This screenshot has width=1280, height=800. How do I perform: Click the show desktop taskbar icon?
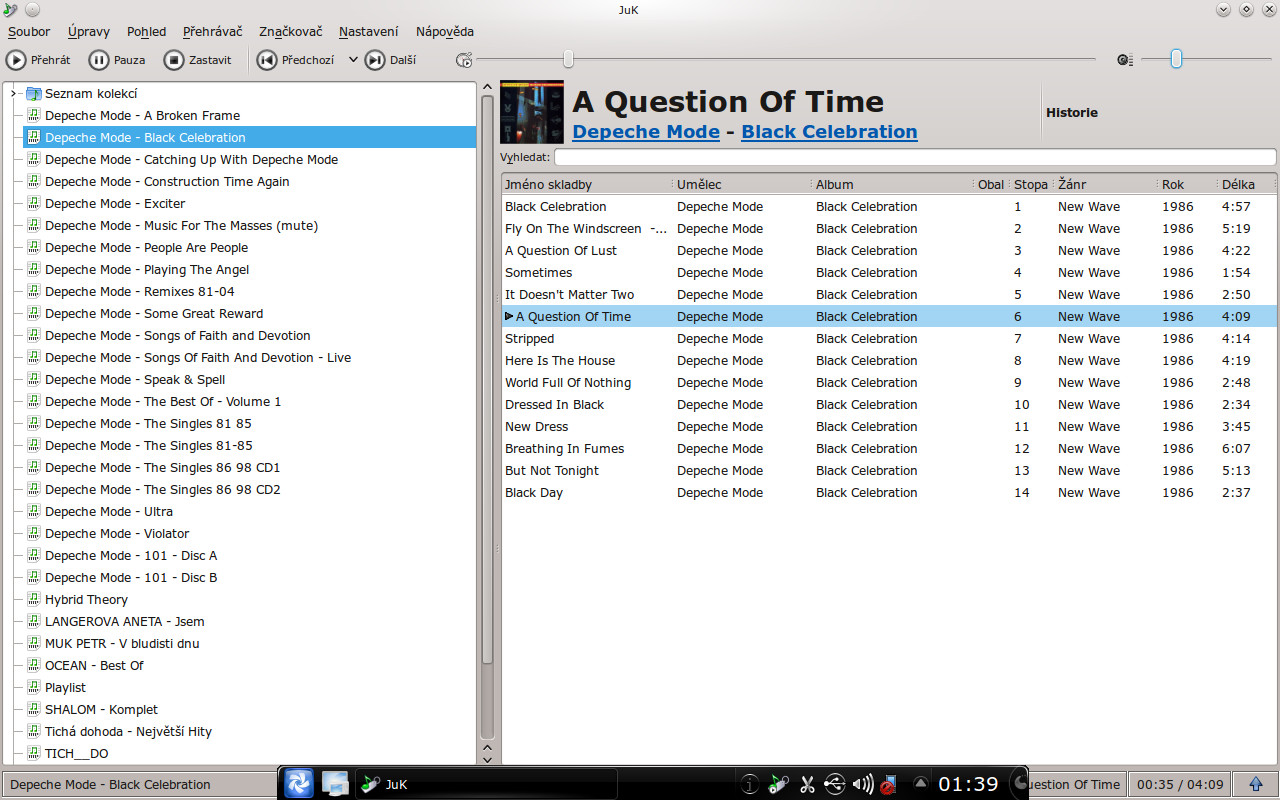pyautogui.click(x=335, y=784)
